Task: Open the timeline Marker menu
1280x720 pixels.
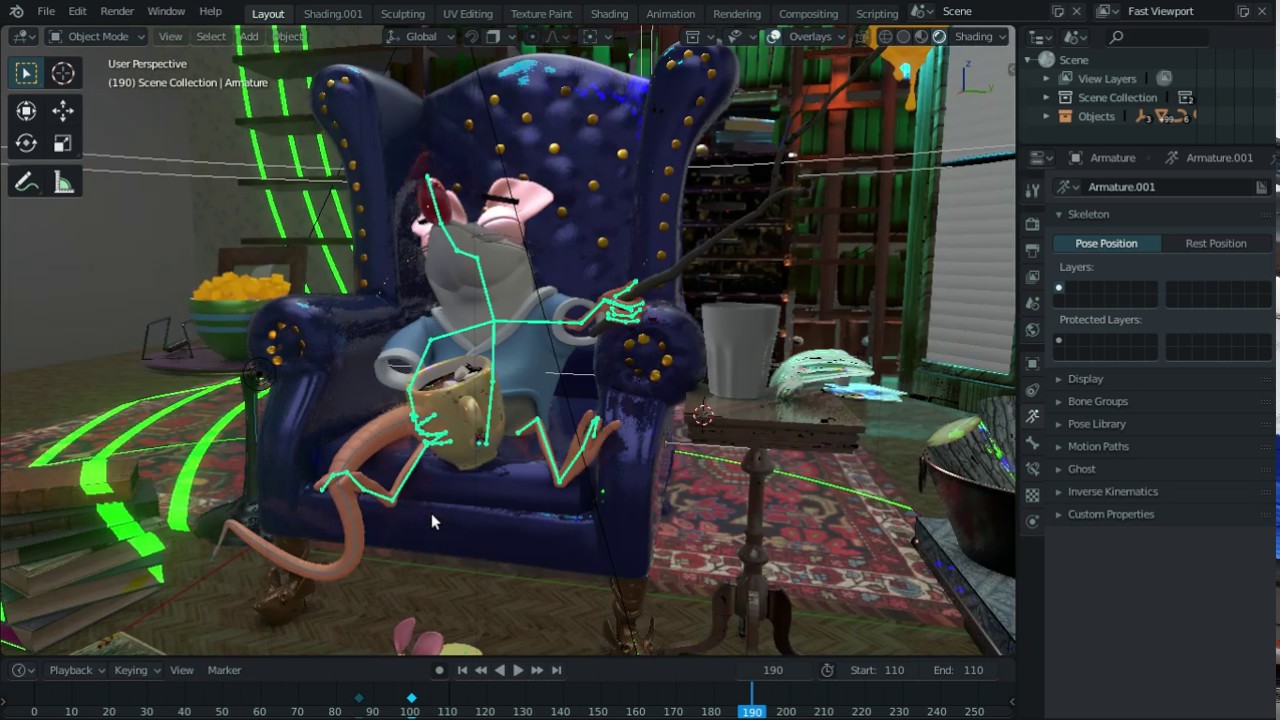Action: pyautogui.click(x=224, y=670)
